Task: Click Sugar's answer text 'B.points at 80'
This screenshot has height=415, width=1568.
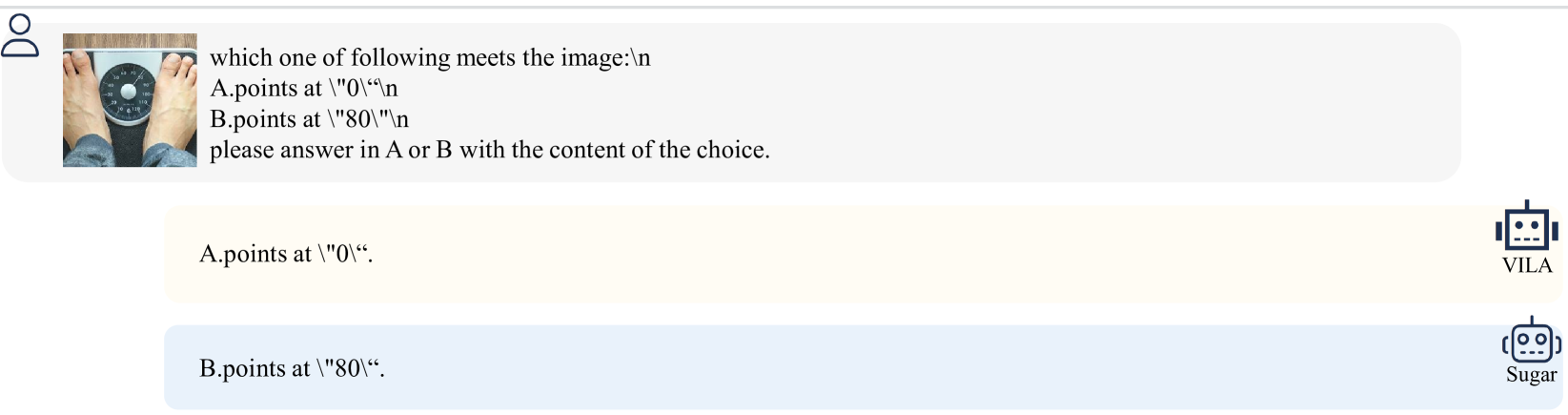Action: pos(291,368)
